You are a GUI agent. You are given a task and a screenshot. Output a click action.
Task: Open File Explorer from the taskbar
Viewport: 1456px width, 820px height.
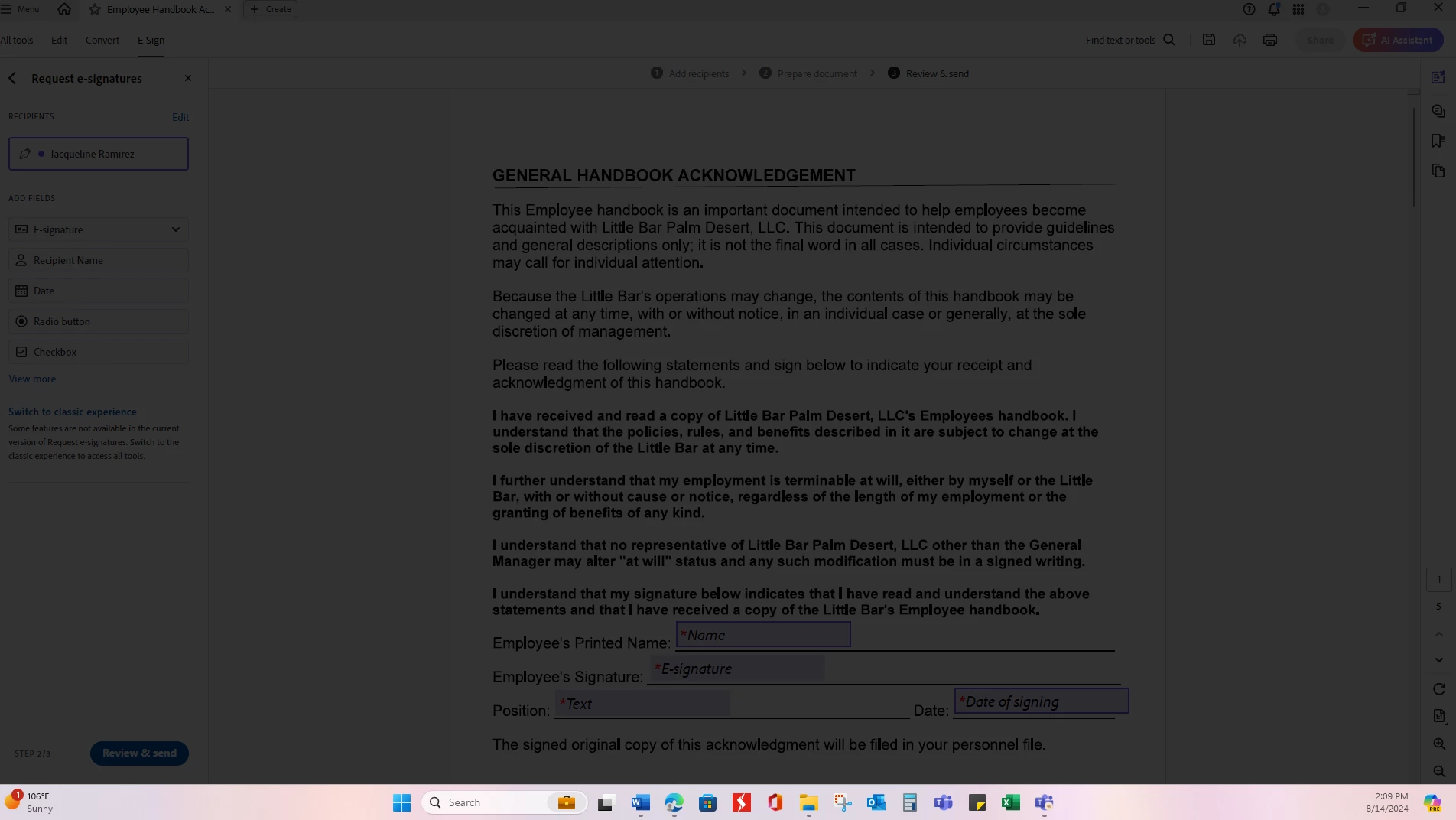[x=808, y=802]
